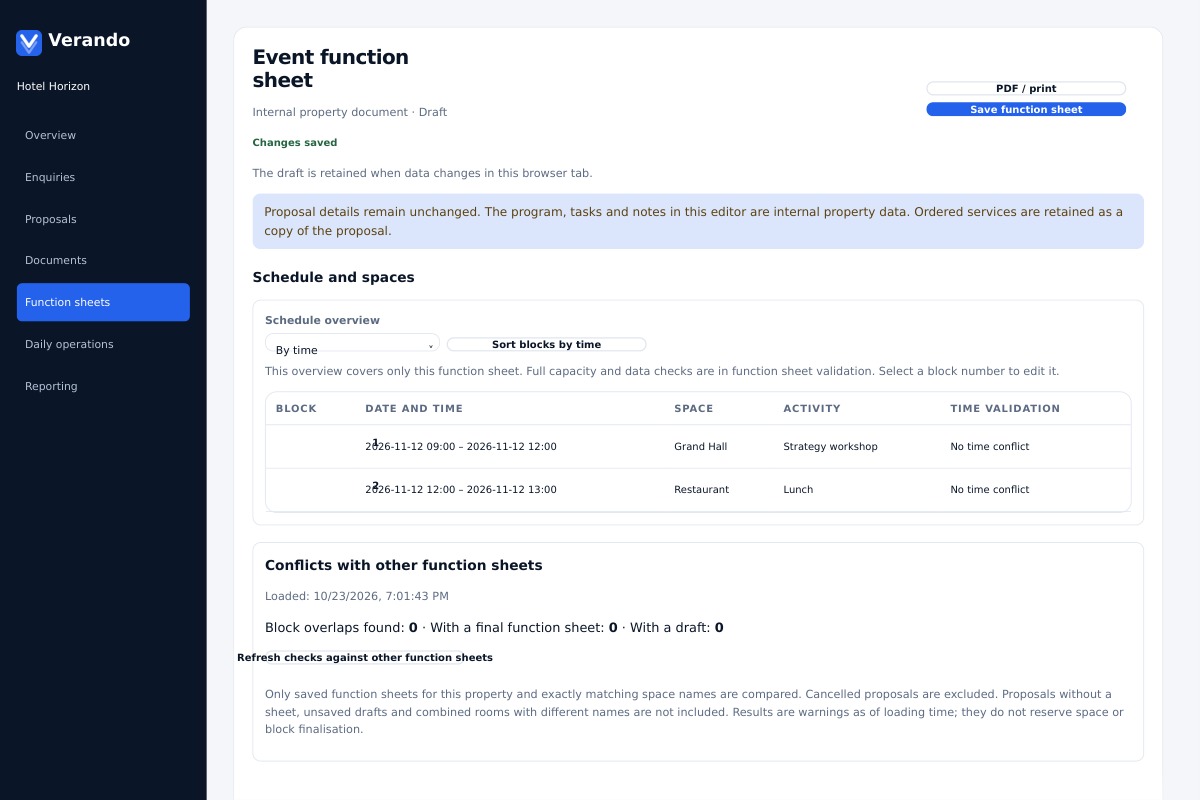Click the draft retained in browser tab note
The image size is (1200, 800).
pyautogui.click(x=423, y=173)
